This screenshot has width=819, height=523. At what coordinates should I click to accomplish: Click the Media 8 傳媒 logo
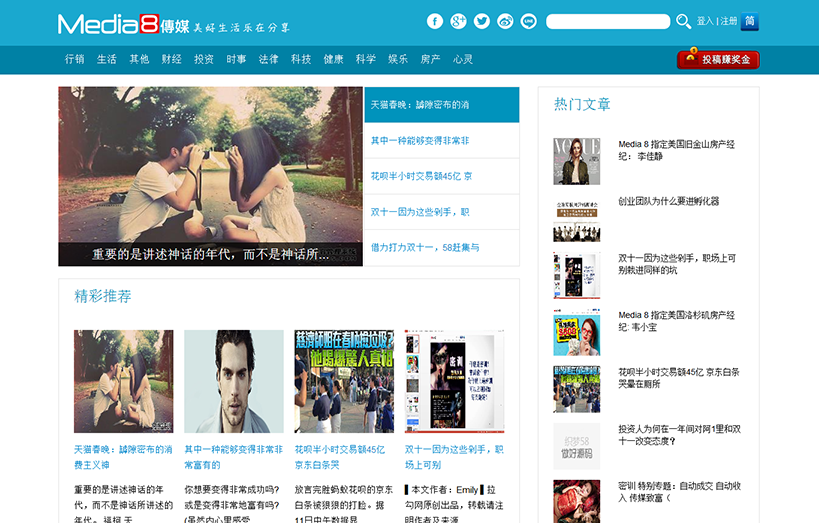[120, 24]
